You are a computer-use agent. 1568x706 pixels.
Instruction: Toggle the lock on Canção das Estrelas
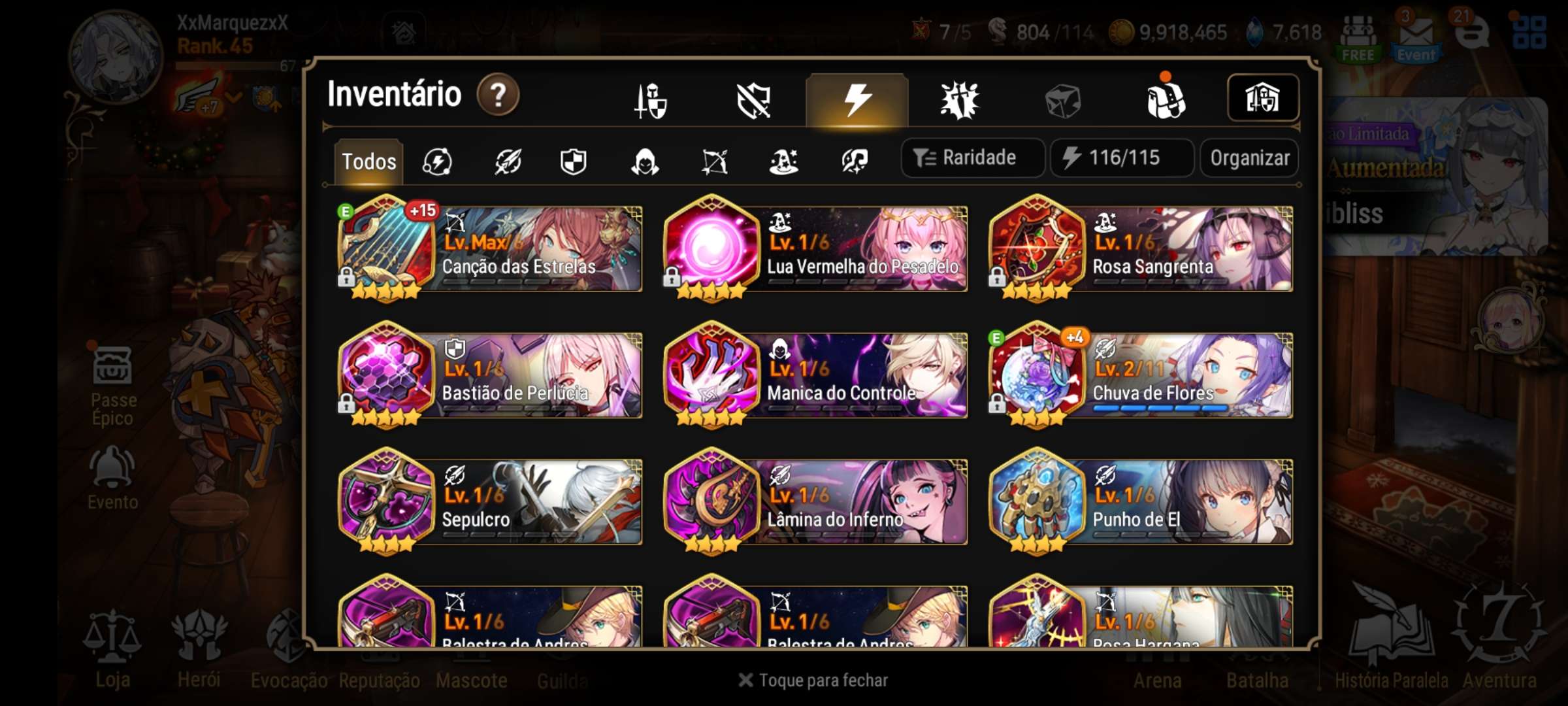pyautogui.click(x=346, y=277)
